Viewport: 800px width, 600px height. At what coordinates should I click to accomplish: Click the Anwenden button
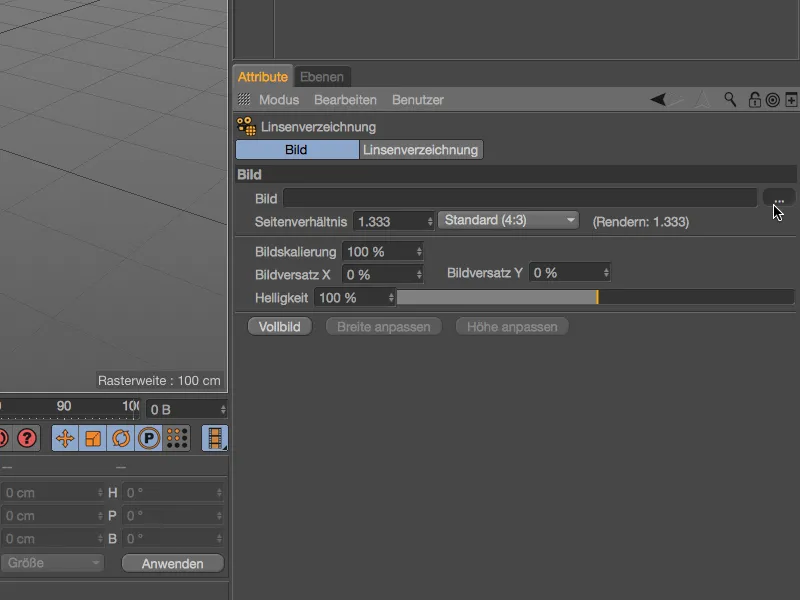click(172, 563)
